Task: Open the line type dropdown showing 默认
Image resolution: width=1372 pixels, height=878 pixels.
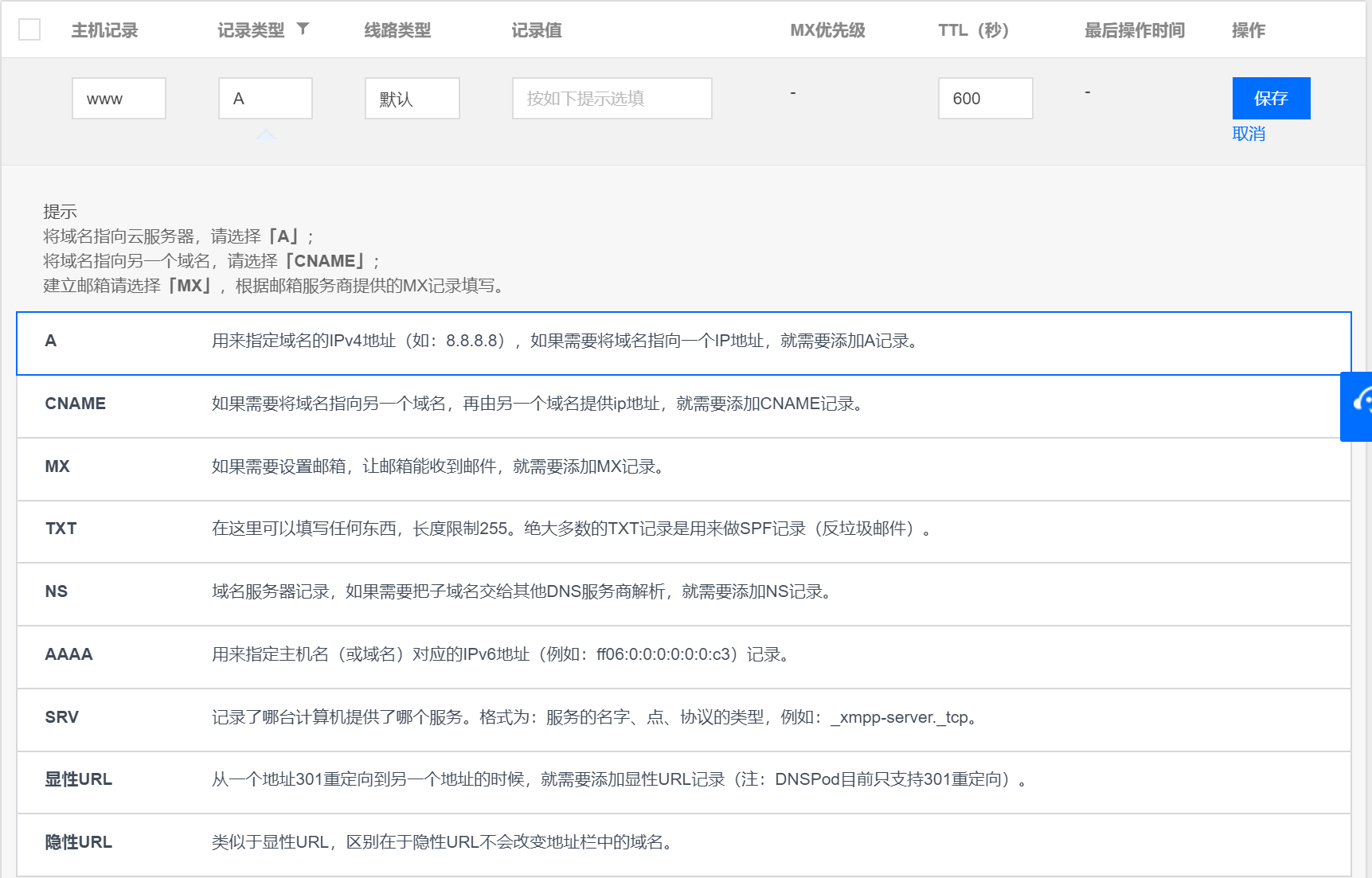Action: coord(412,99)
